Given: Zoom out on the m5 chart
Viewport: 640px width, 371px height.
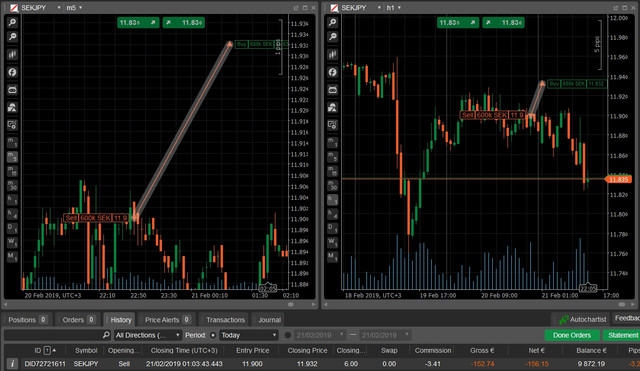Looking at the screenshot, I should (12, 37).
